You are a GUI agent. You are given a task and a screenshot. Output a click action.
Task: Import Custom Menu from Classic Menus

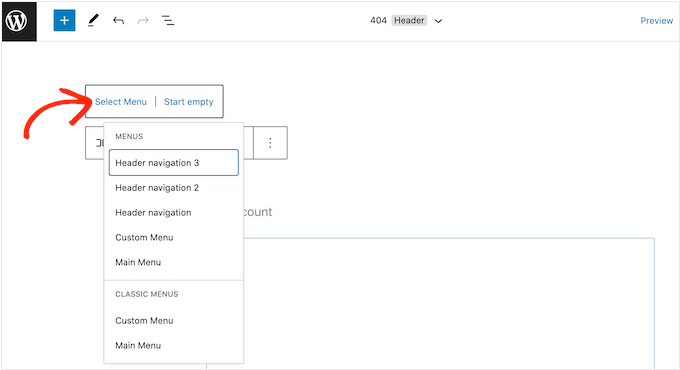[x=173, y=321]
